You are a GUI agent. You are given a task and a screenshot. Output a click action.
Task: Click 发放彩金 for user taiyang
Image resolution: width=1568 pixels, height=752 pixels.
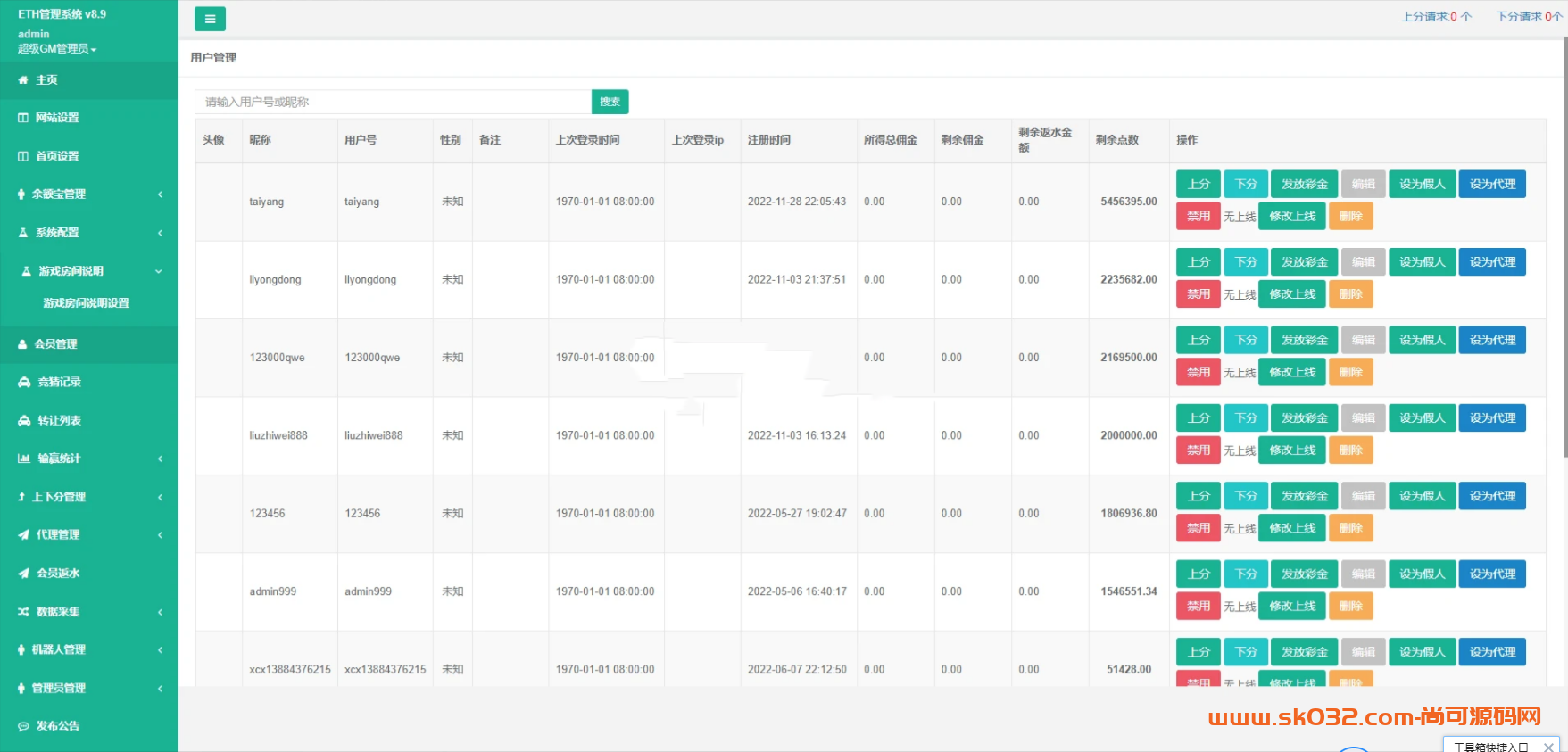[x=1305, y=184]
